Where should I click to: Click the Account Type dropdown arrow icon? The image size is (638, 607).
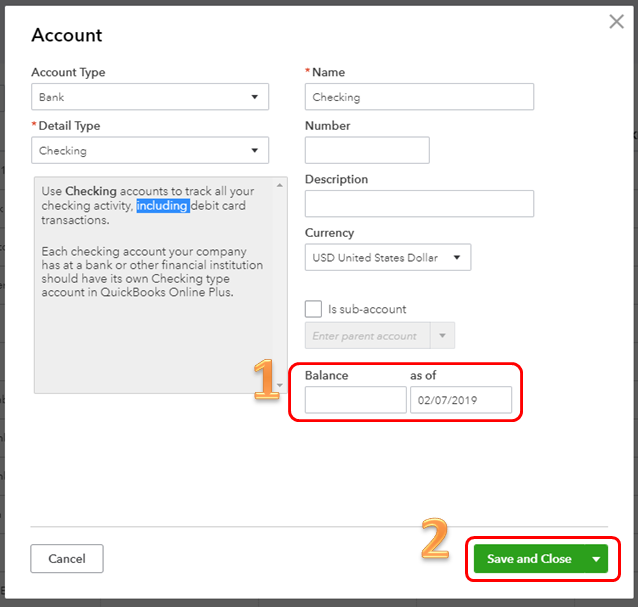coord(255,97)
